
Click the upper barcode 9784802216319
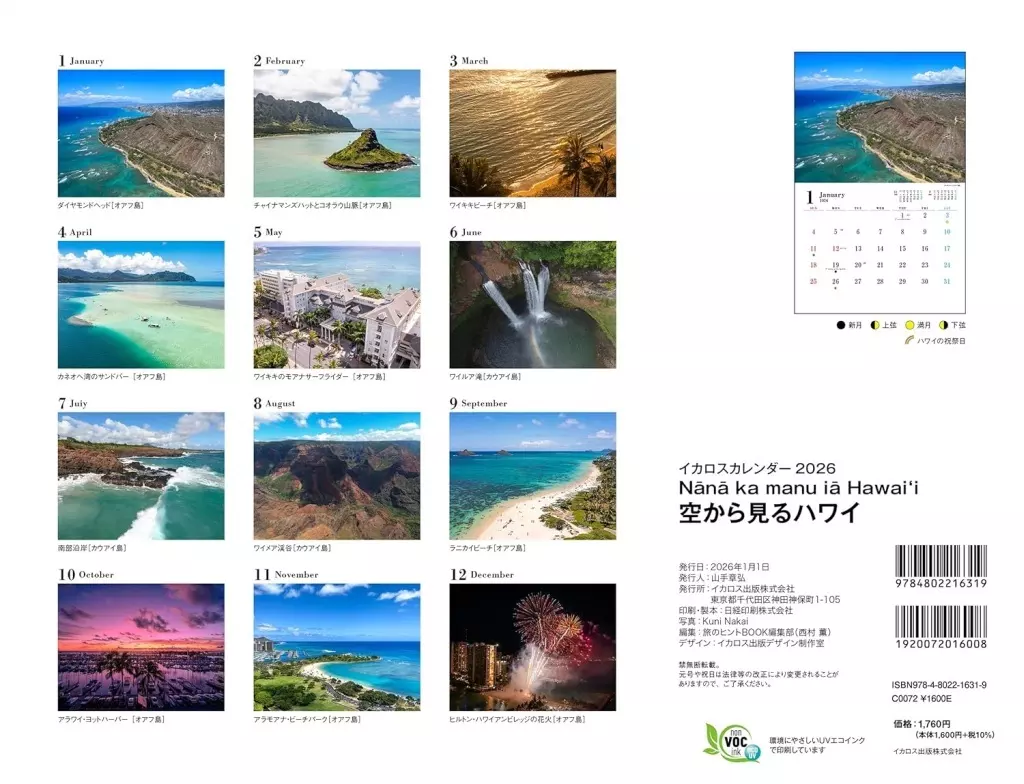(939, 565)
